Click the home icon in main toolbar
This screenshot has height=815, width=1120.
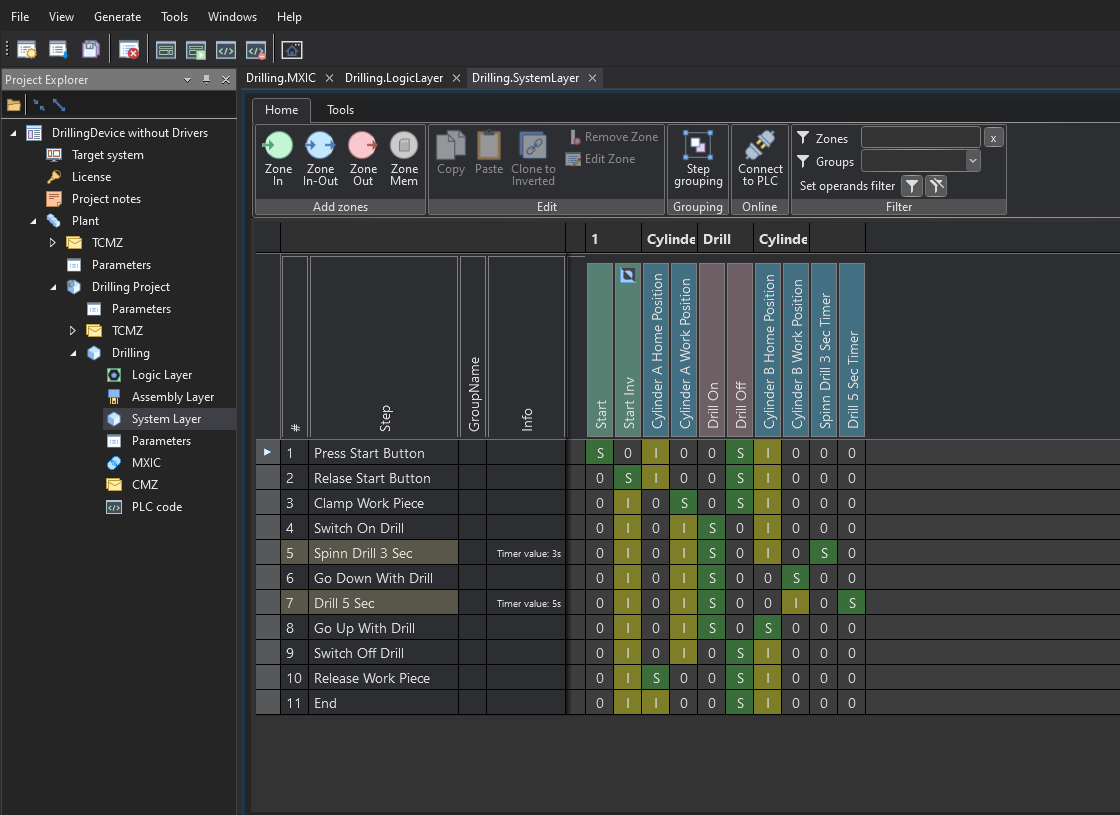pos(292,50)
